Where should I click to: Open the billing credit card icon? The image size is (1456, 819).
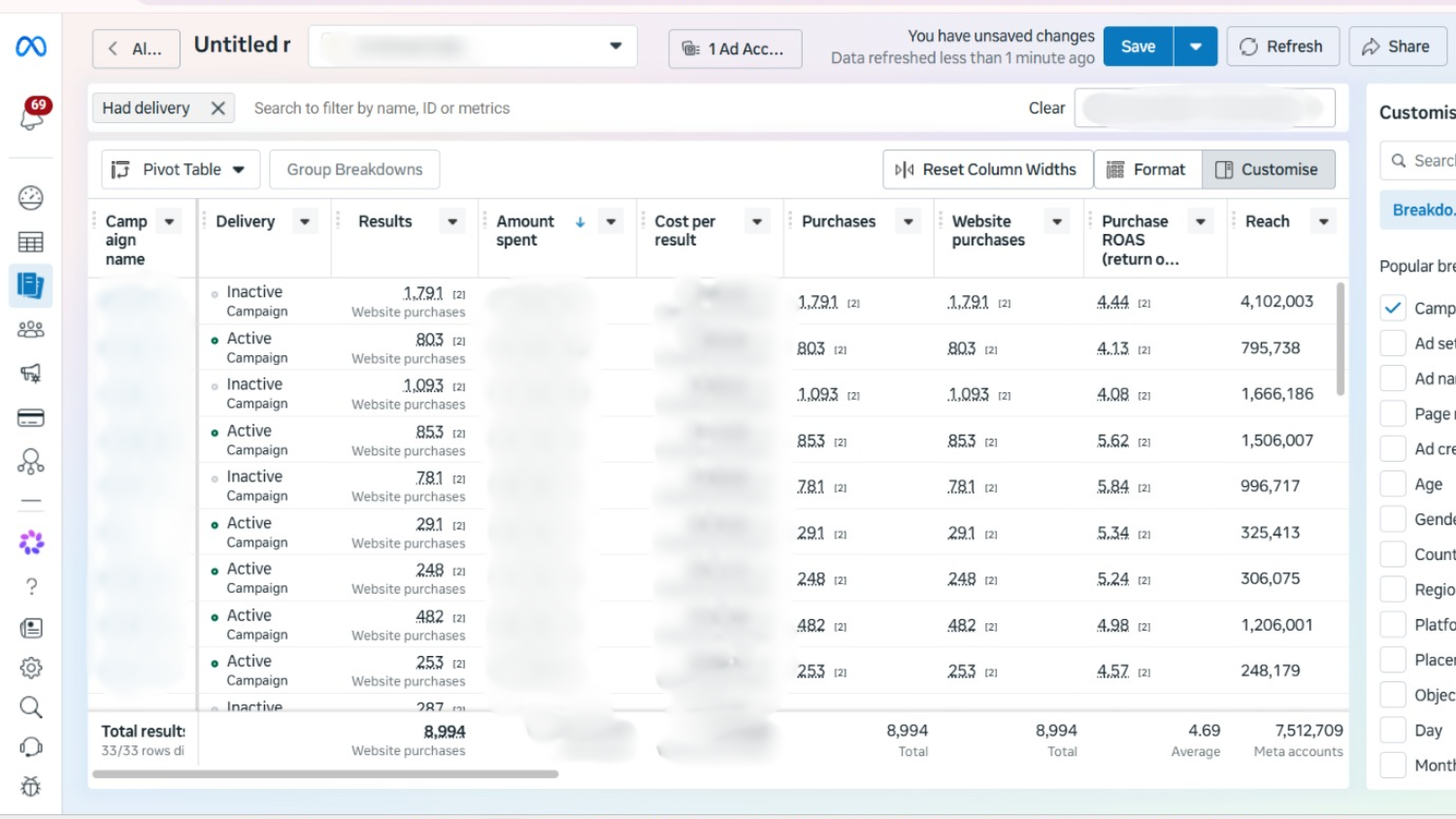pyautogui.click(x=31, y=418)
